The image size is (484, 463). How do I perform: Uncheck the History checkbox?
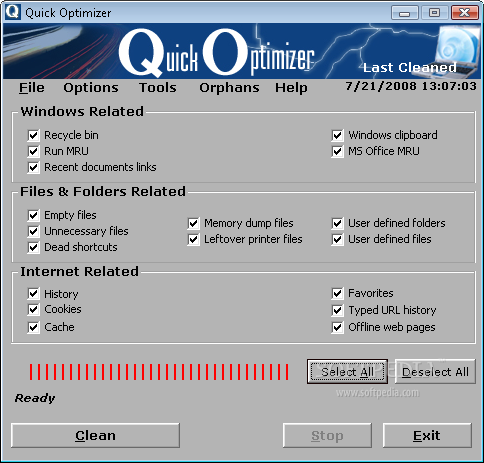[33, 294]
